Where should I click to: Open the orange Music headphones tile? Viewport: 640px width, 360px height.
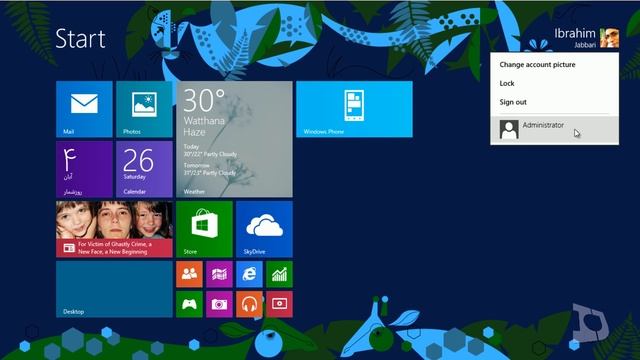click(x=249, y=304)
